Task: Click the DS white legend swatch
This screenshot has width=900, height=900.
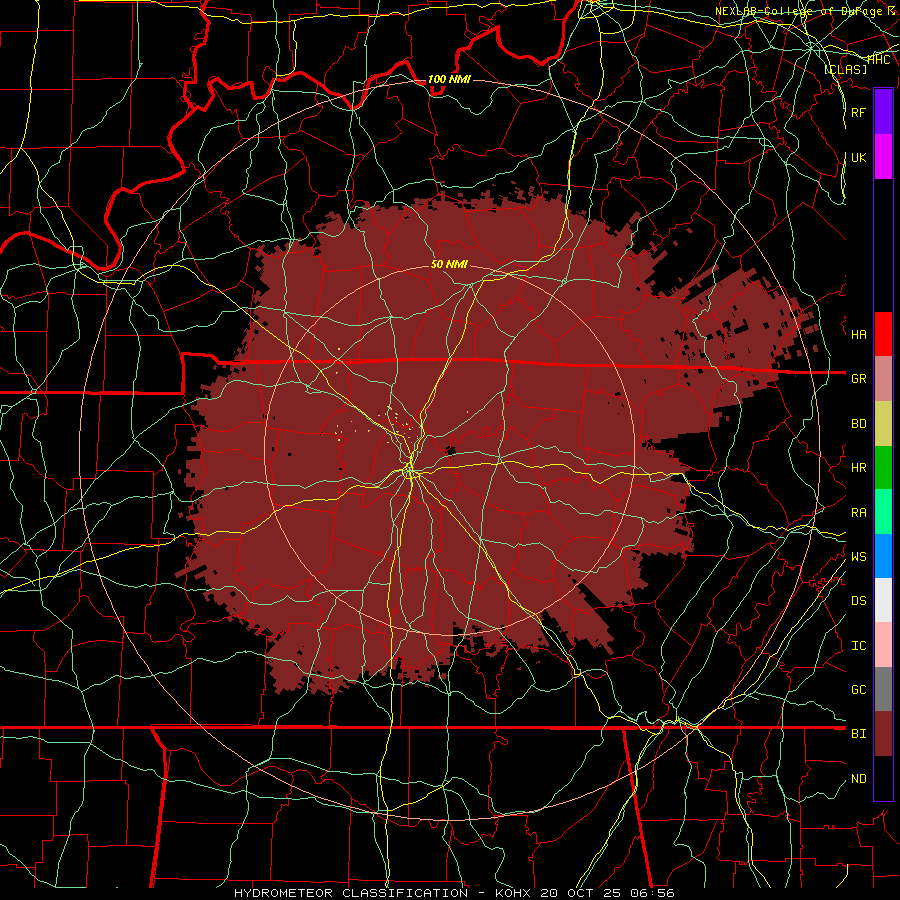Action: 883,600
